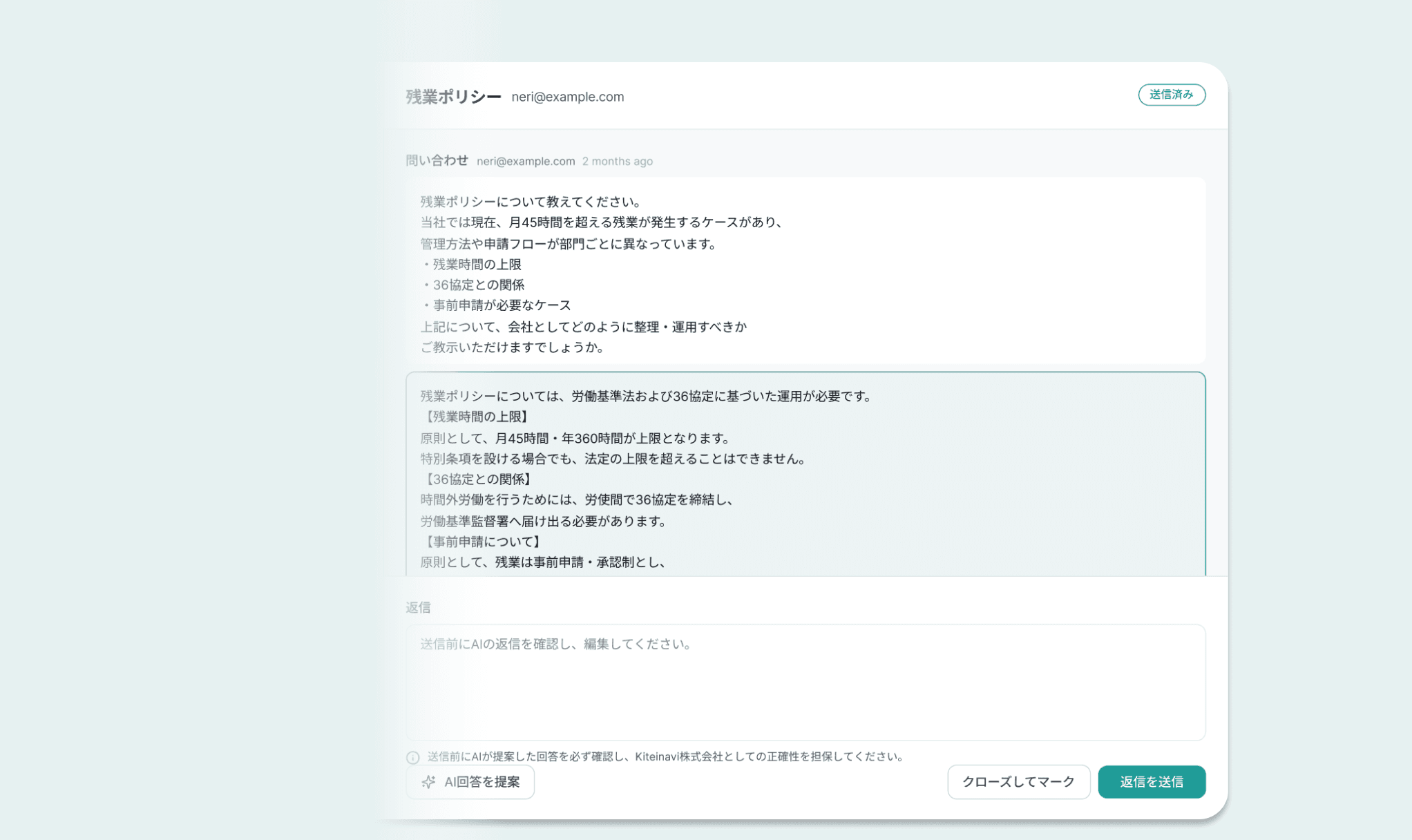The height and width of the screenshot is (840, 1412).
Task: Click the 2 months ago timestamp
Action: tap(617, 161)
